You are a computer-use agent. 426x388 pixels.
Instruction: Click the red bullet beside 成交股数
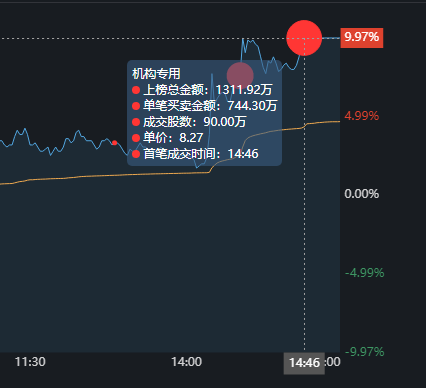[x=136, y=122]
